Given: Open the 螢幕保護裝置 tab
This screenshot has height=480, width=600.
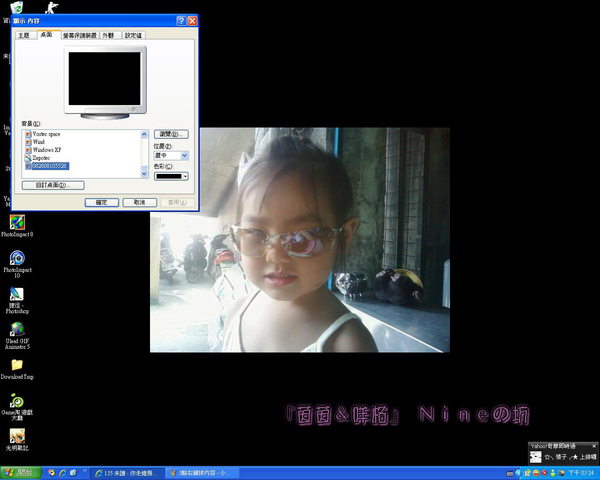Looking at the screenshot, I should pos(80,35).
